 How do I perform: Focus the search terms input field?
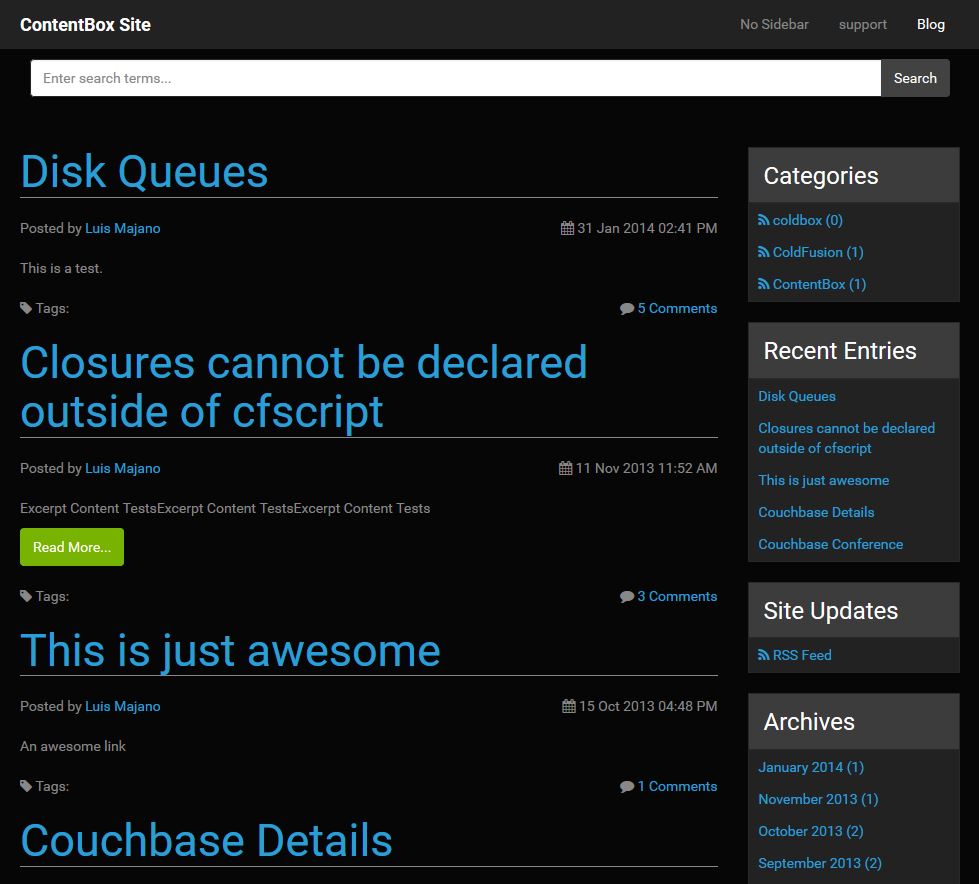(455, 78)
